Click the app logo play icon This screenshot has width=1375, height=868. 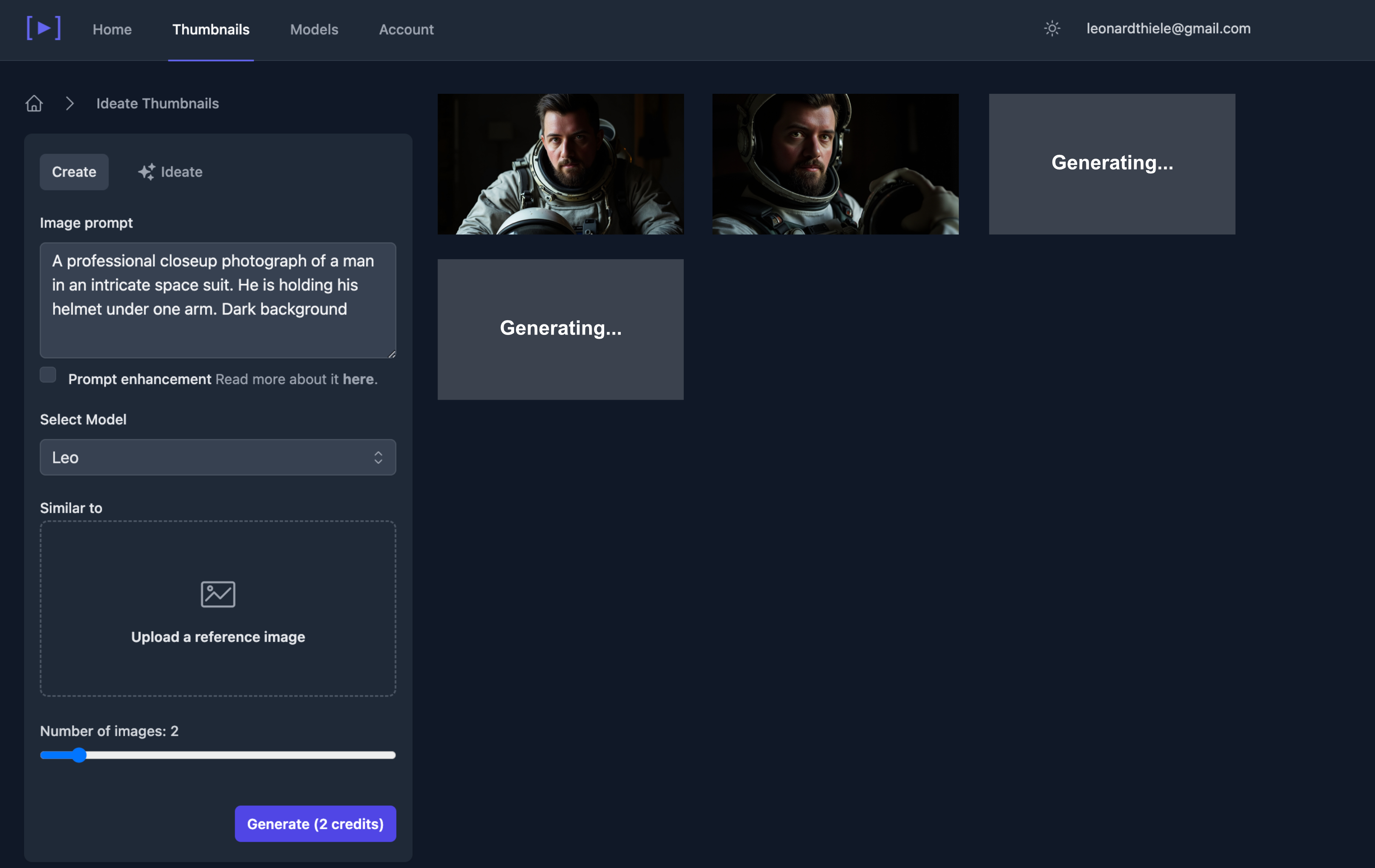pyautogui.click(x=43, y=28)
